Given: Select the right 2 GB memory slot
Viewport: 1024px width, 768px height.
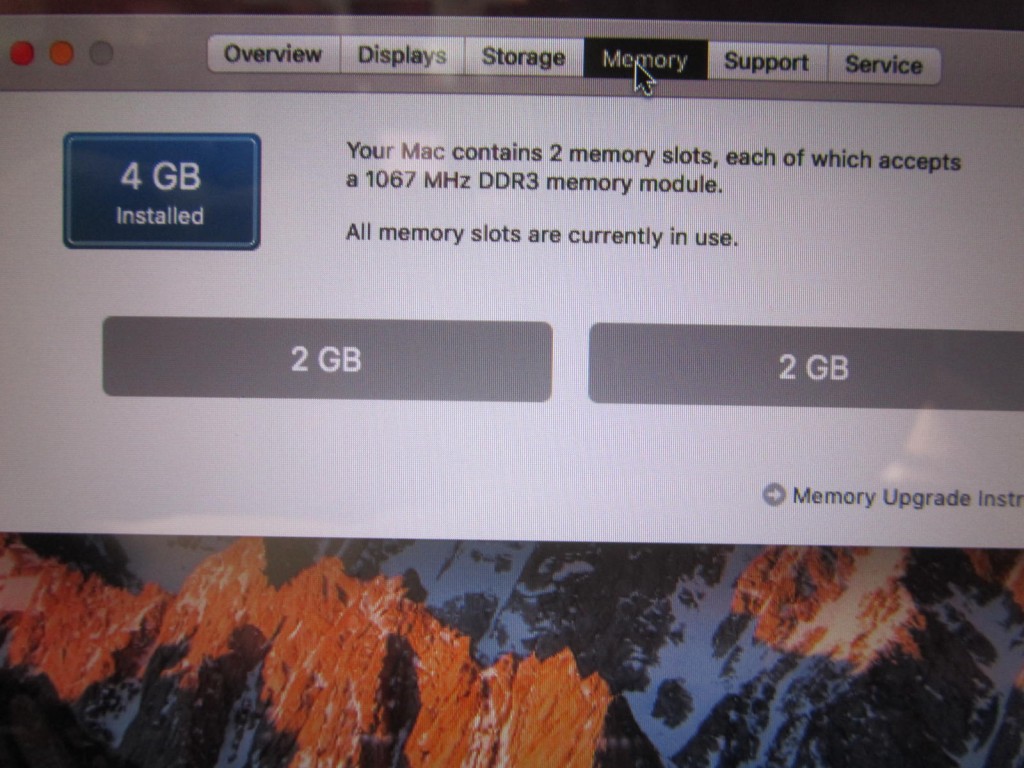Looking at the screenshot, I should pos(806,366).
